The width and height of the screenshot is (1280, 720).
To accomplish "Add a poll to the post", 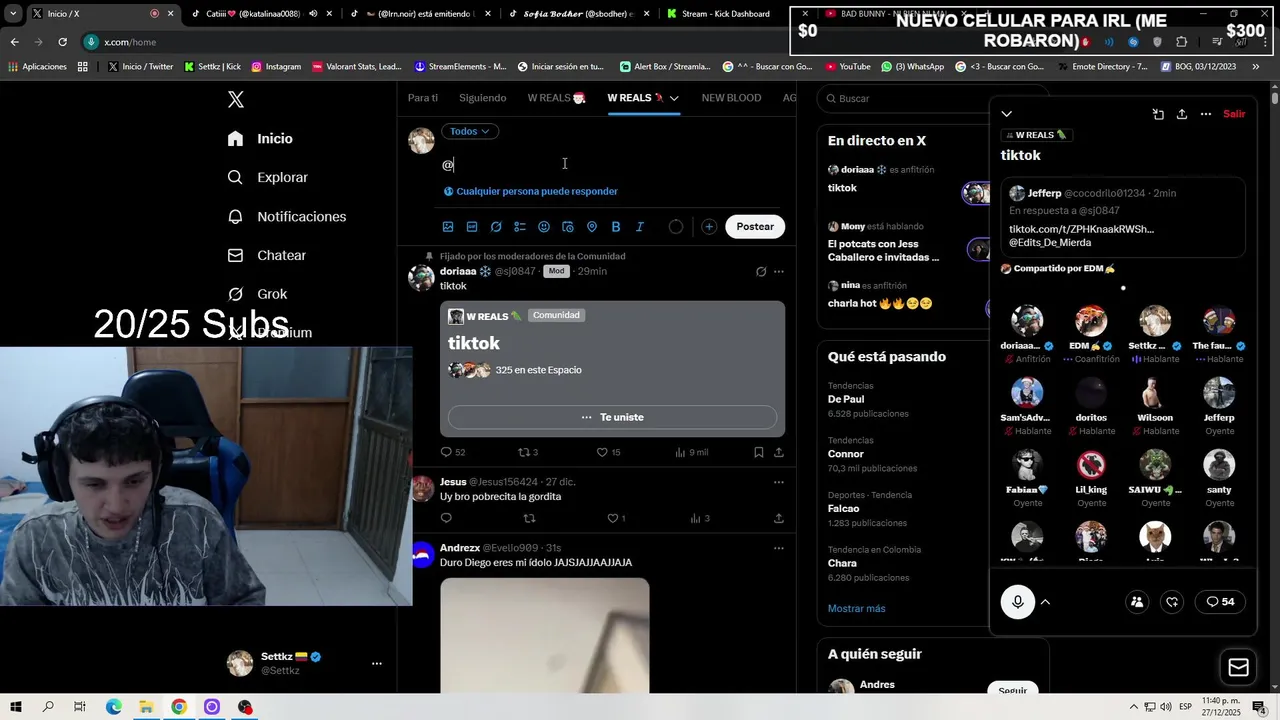I will point(520,227).
